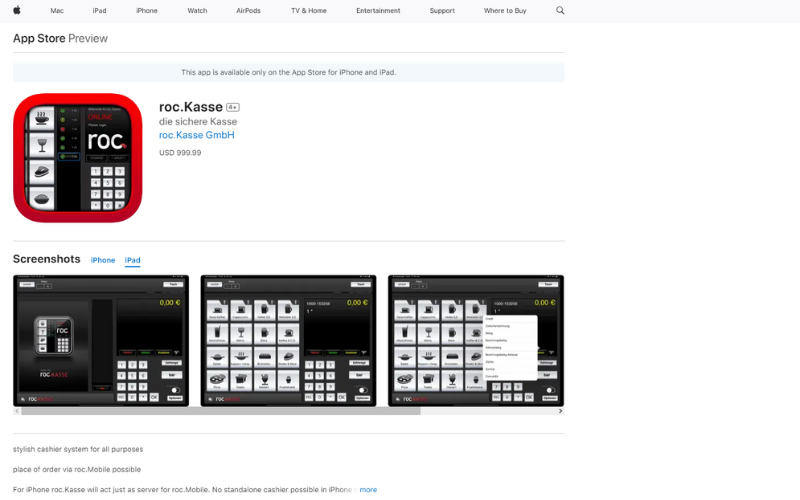Image resolution: width=800 pixels, height=500 pixels.
Task: Open the TV & Home navigation item
Action: 309,10
